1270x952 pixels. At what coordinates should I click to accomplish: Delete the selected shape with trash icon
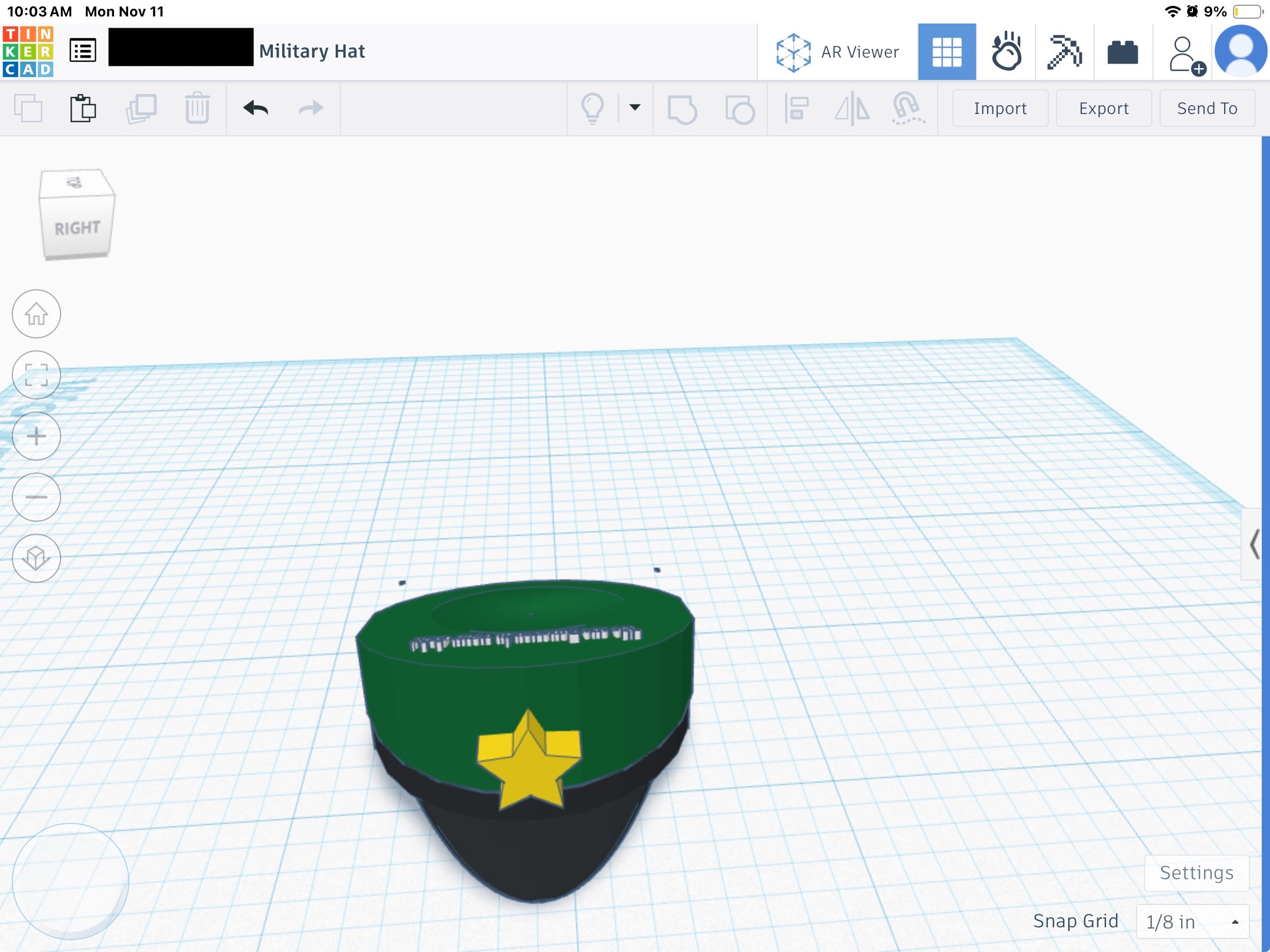[197, 108]
